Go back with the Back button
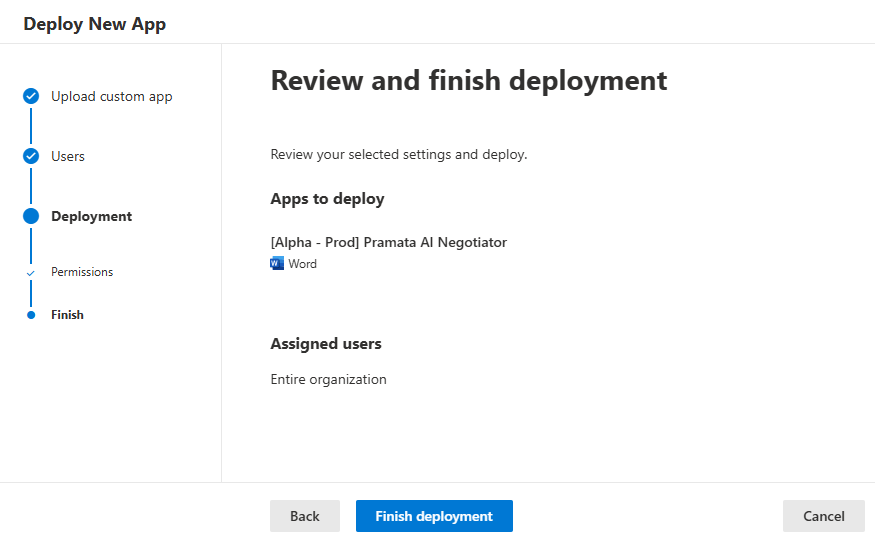The height and width of the screenshot is (543, 875). (x=305, y=516)
